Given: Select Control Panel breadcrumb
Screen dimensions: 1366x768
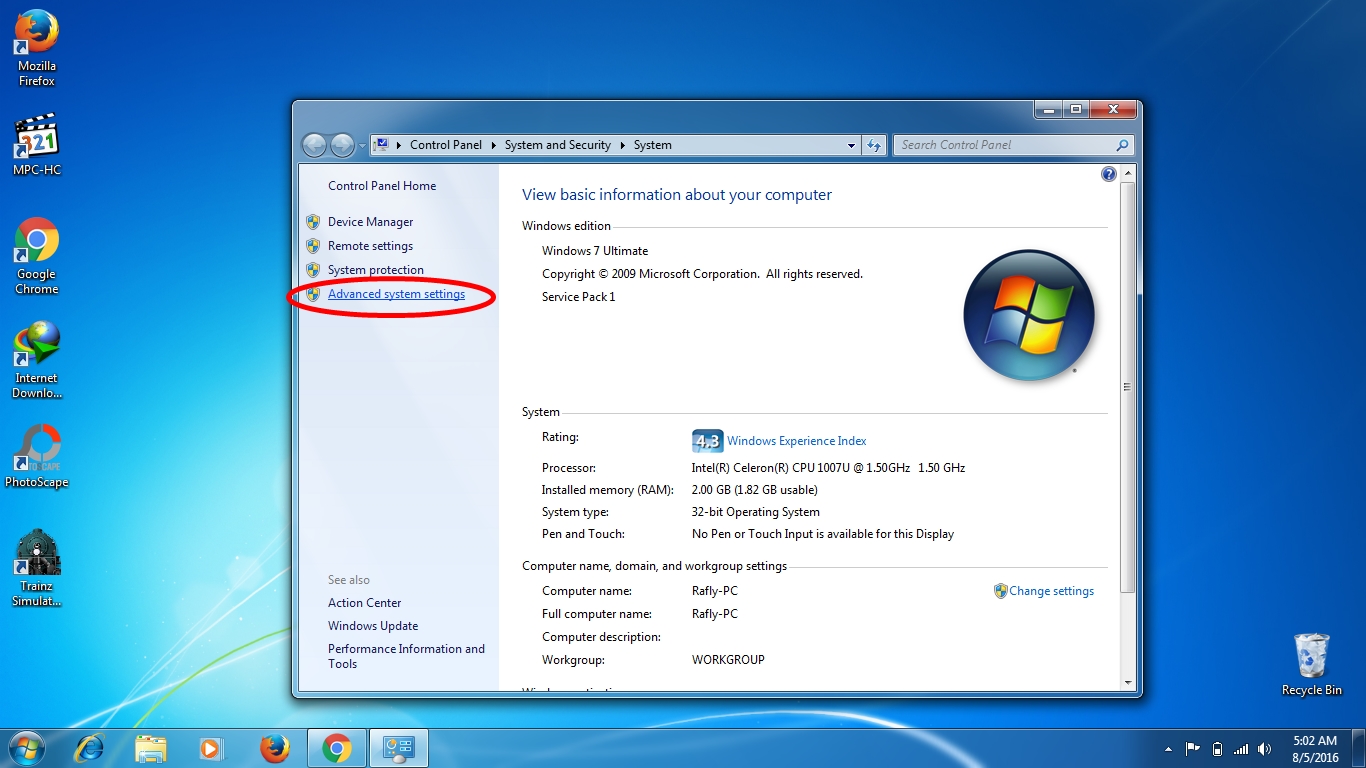Looking at the screenshot, I should (446, 145).
